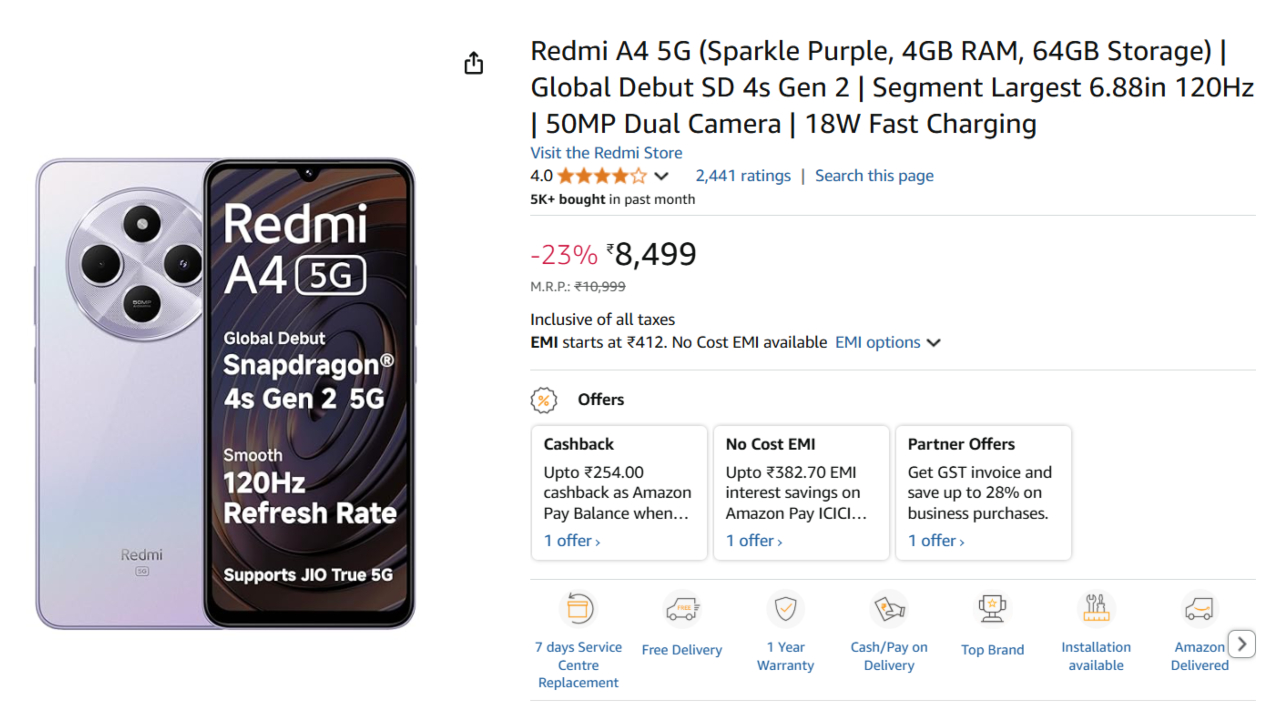This screenshot has height=720, width=1280.
Task: Open the Cashback 1 offer link
Action: click(x=572, y=541)
